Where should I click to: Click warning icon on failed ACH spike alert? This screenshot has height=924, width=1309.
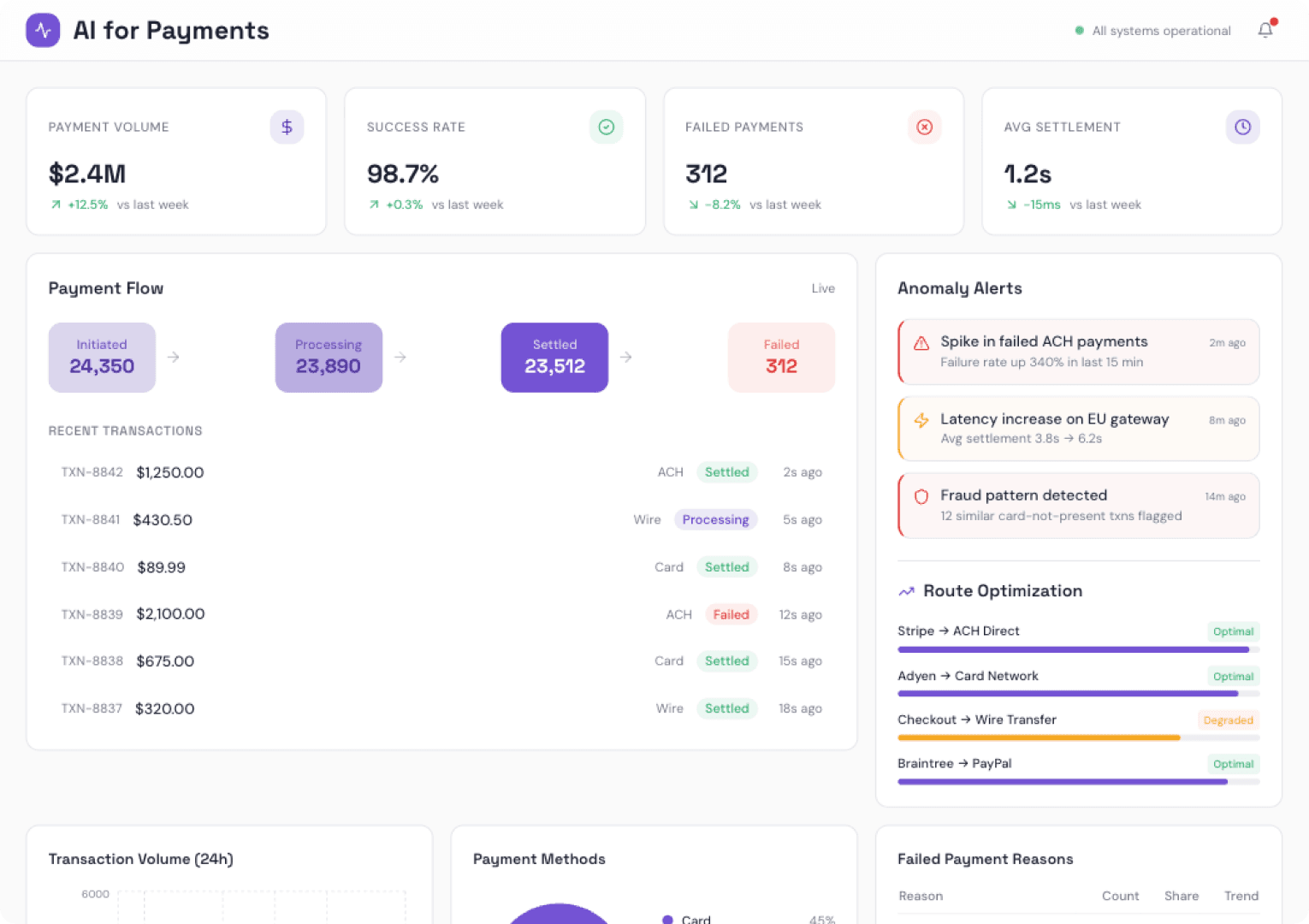tap(920, 343)
